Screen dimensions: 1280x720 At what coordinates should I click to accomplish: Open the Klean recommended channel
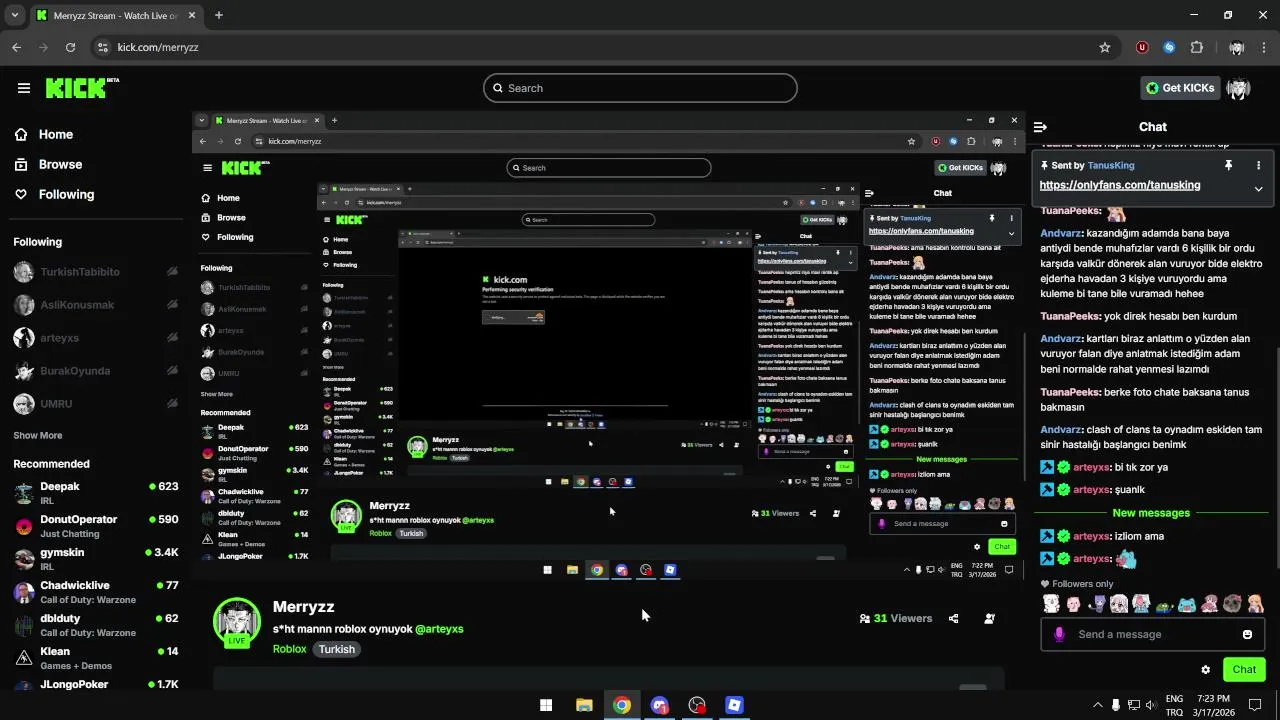pos(96,658)
